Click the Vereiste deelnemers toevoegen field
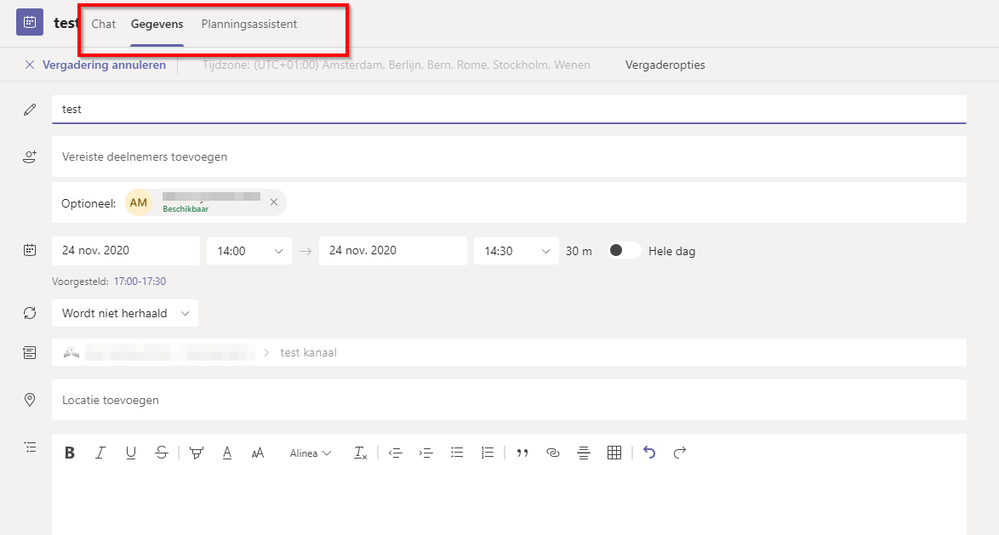Screen dimensions: 999x535 (x=508, y=157)
